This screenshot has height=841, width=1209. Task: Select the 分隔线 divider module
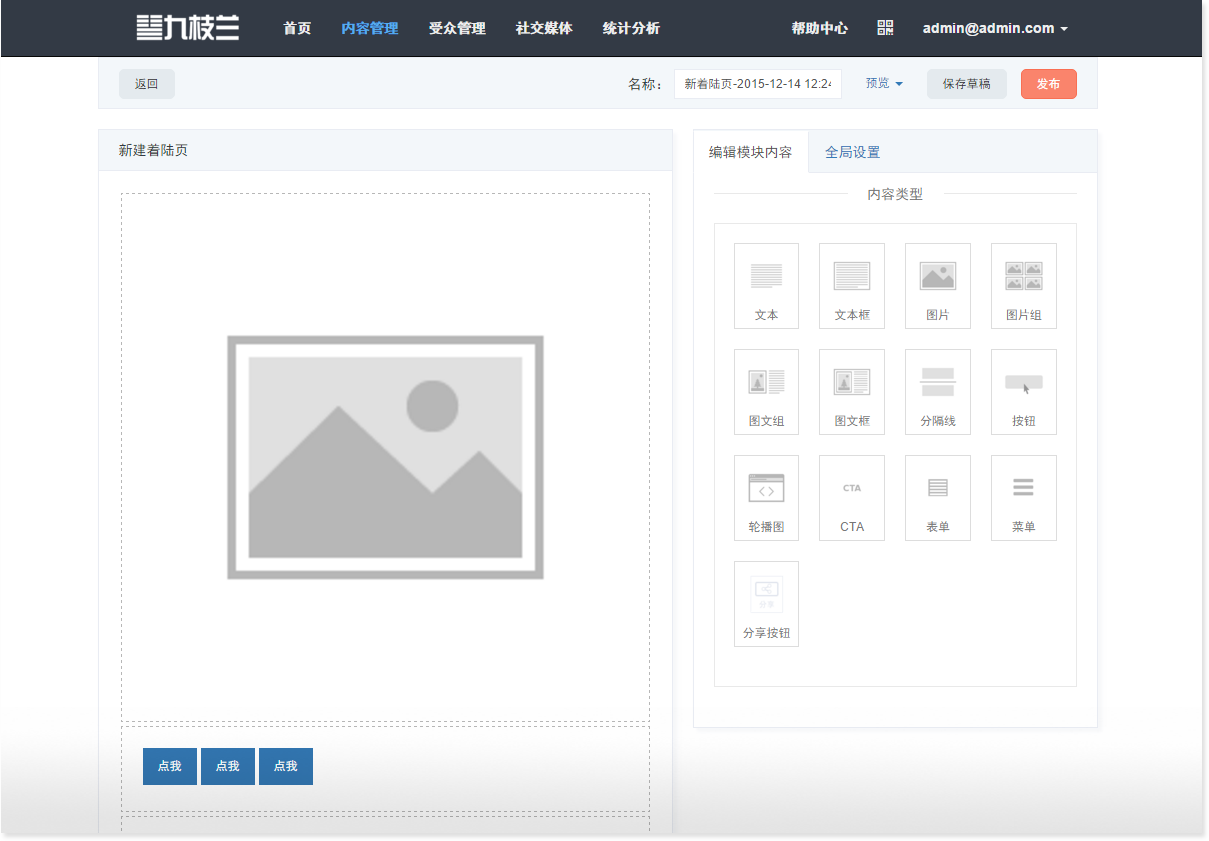[937, 391]
